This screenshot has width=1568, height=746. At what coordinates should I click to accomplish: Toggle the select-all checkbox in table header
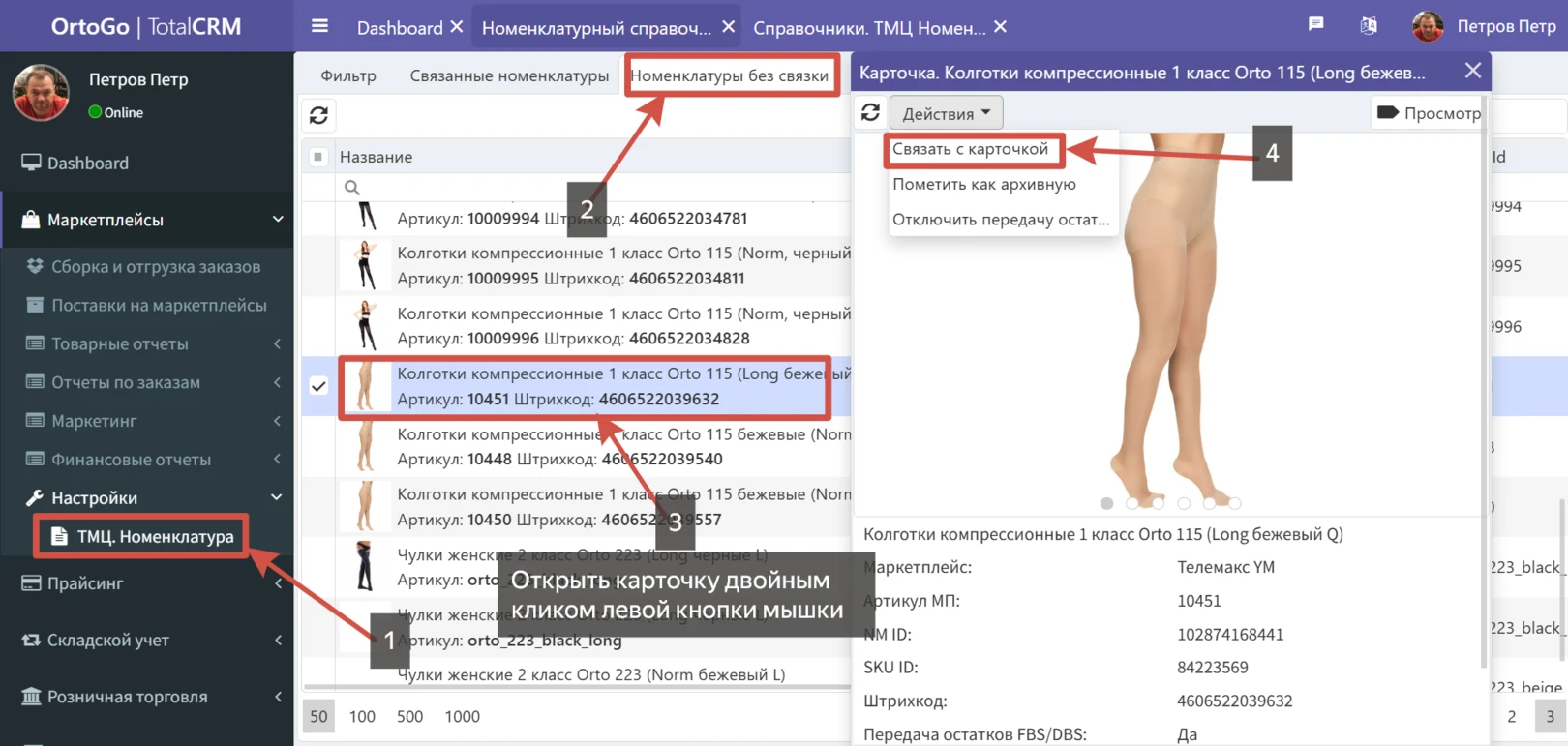click(318, 157)
